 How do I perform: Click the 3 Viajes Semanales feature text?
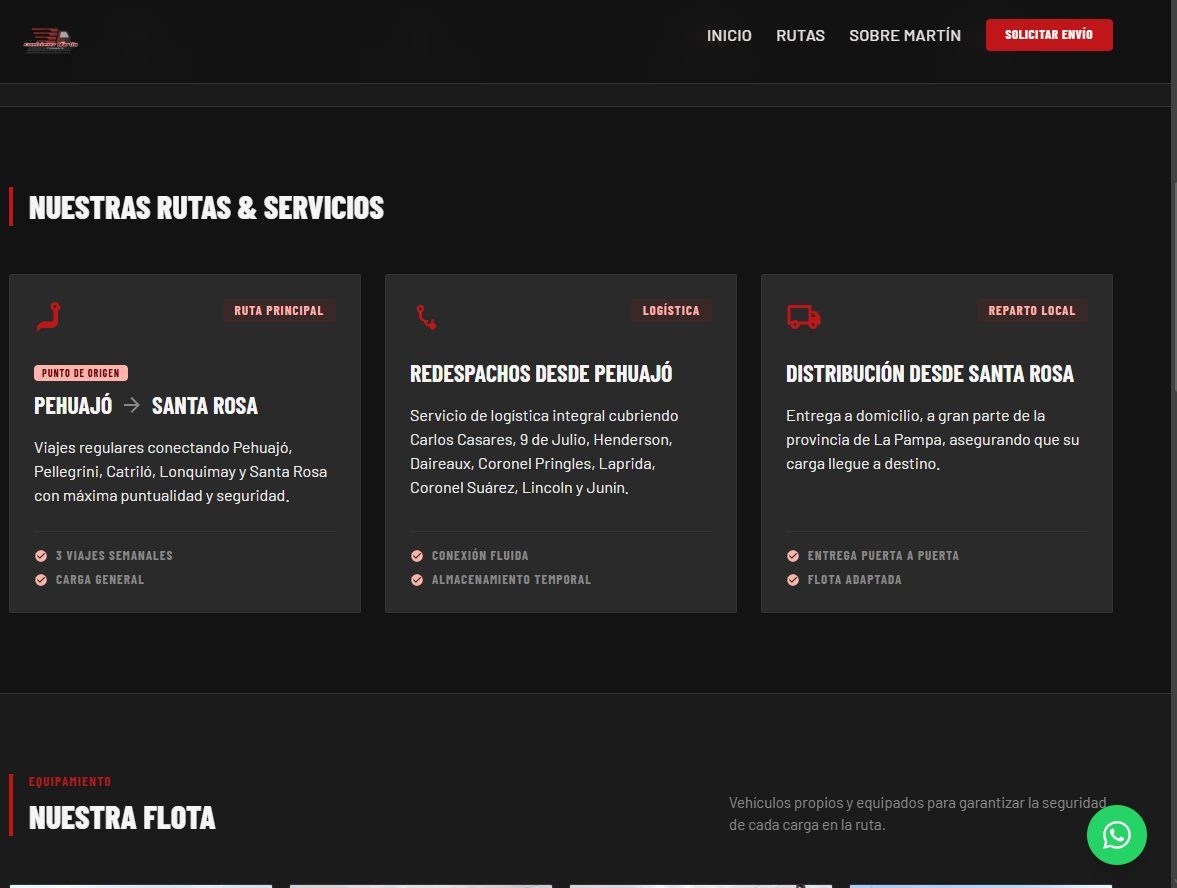coord(114,555)
